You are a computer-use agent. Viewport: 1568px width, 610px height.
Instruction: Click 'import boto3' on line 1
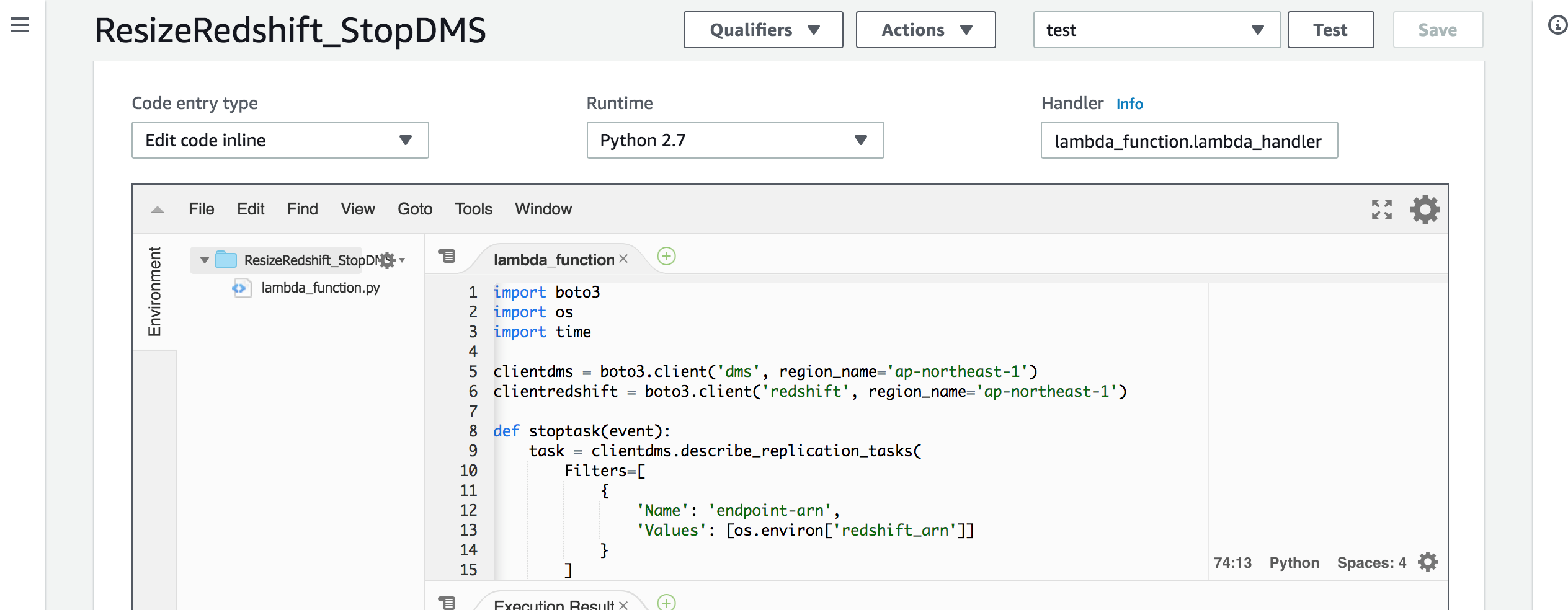(546, 292)
